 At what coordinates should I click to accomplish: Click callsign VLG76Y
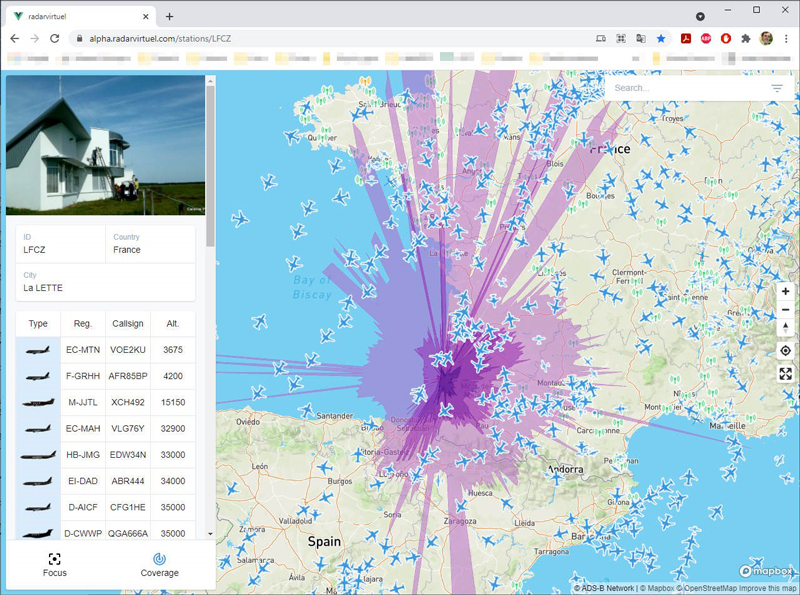click(128, 429)
